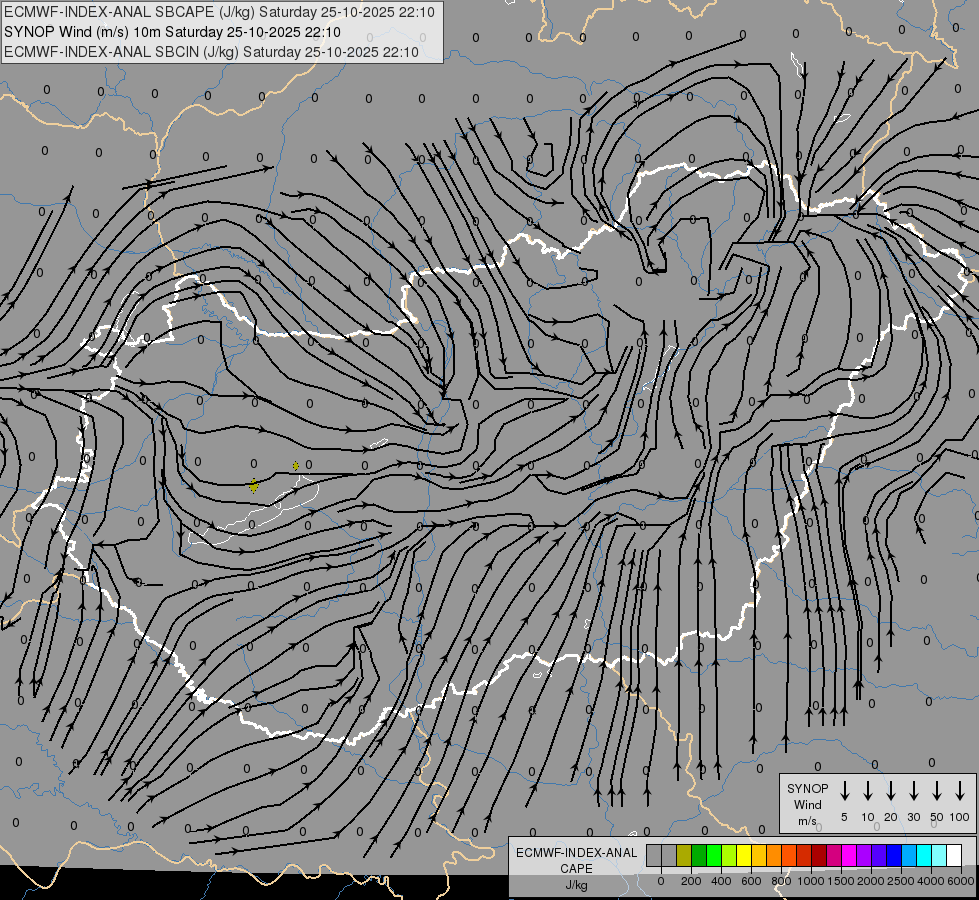This screenshot has height=900, width=979.
Task: Click the '800' tick on CAPE scale
Action: point(781,881)
